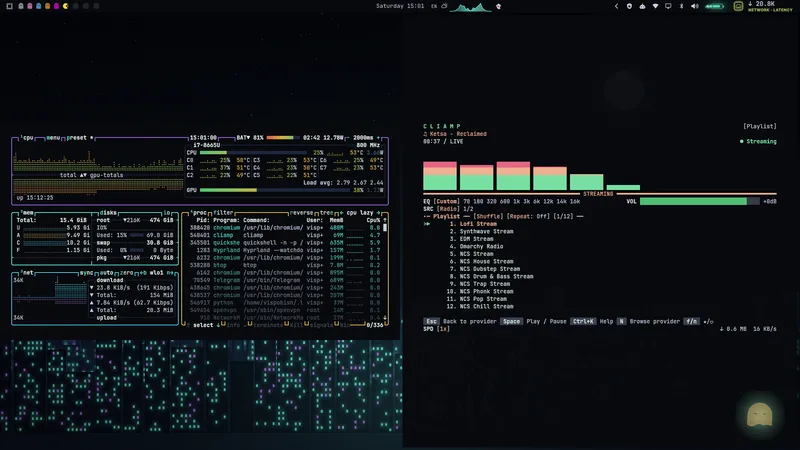Click the btop net box label
Viewport: 800px width, 450px height.
[x=27, y=272]
